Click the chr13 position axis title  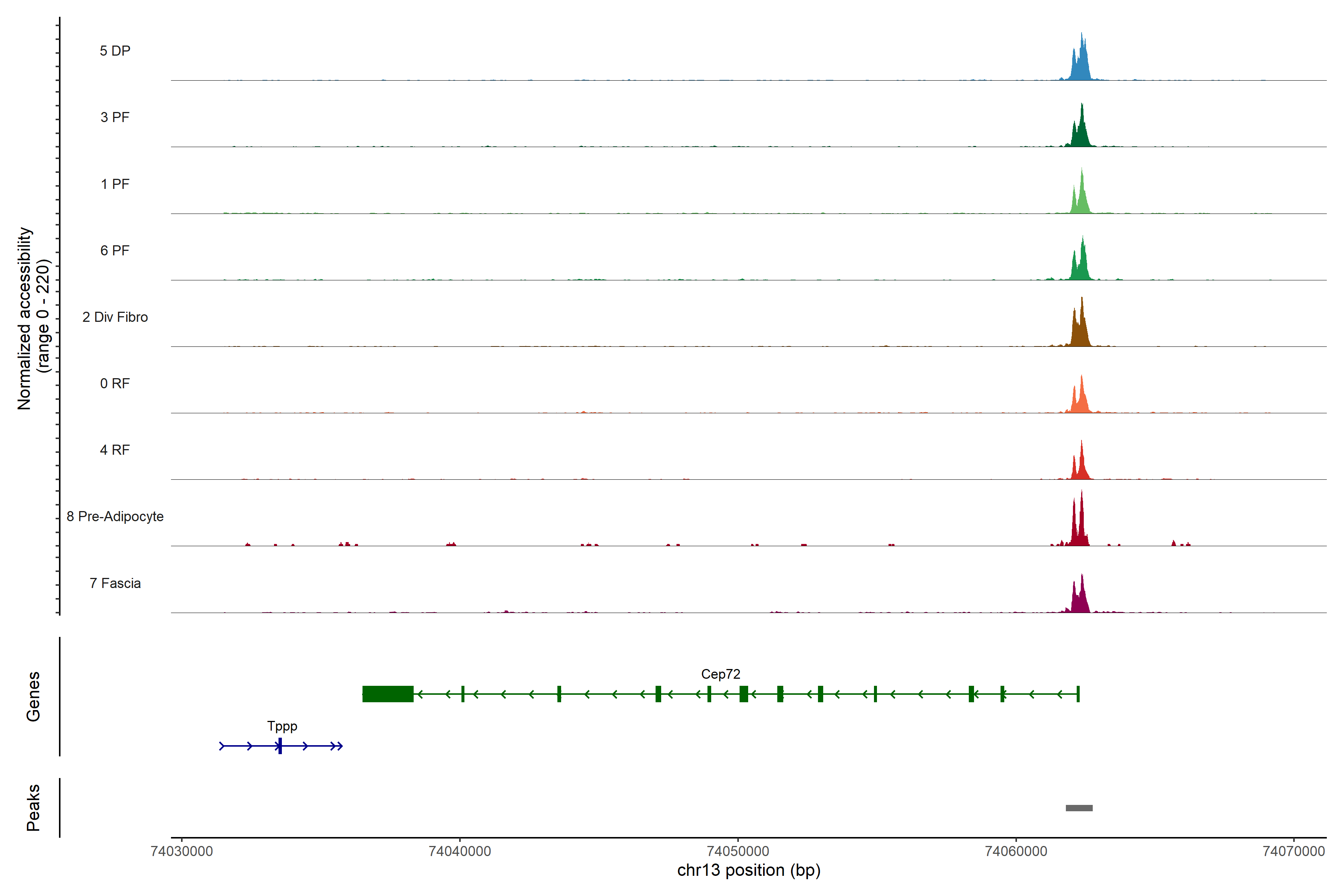pyautogui.click(x=749, y=871)
